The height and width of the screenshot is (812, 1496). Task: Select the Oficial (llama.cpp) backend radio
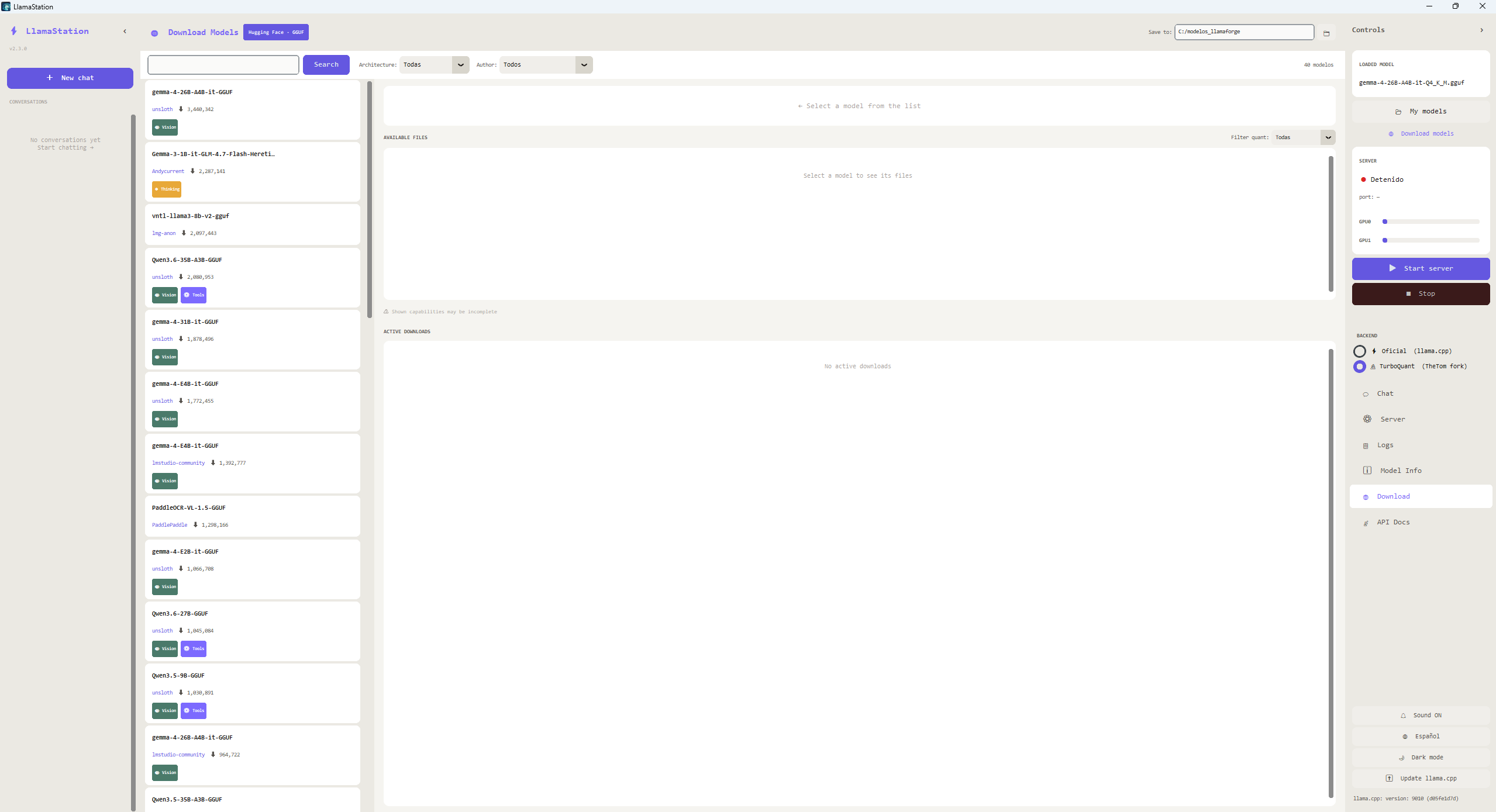click(x=1360, y=351)
